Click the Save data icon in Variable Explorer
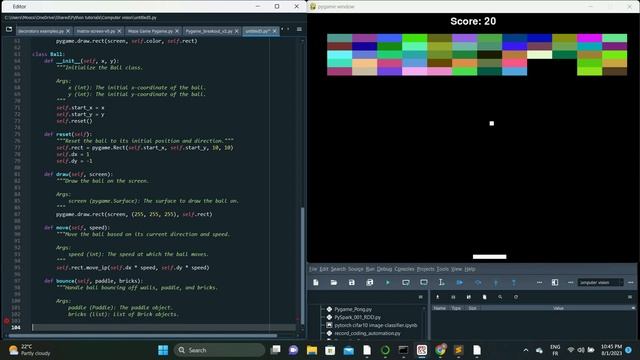 (453, 297)
